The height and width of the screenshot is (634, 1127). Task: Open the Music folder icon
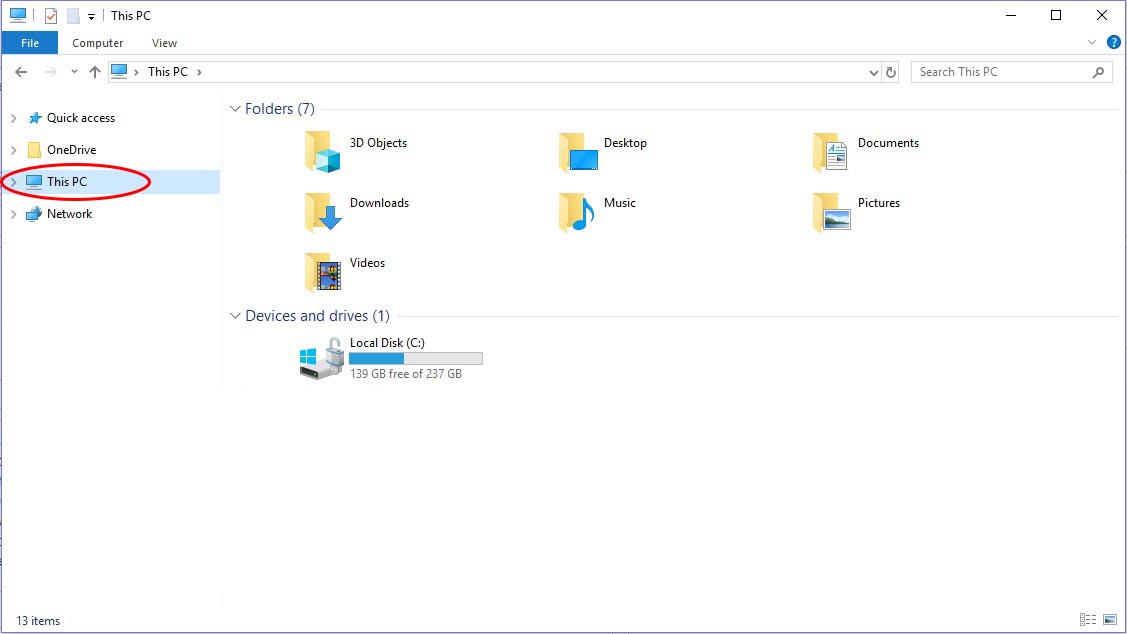[577, 212]
